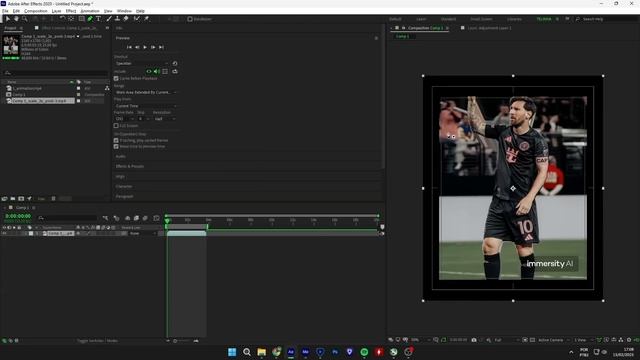
Task: Toggle 'If caching, play cached frames' checkbox
Action: (116, 140)
